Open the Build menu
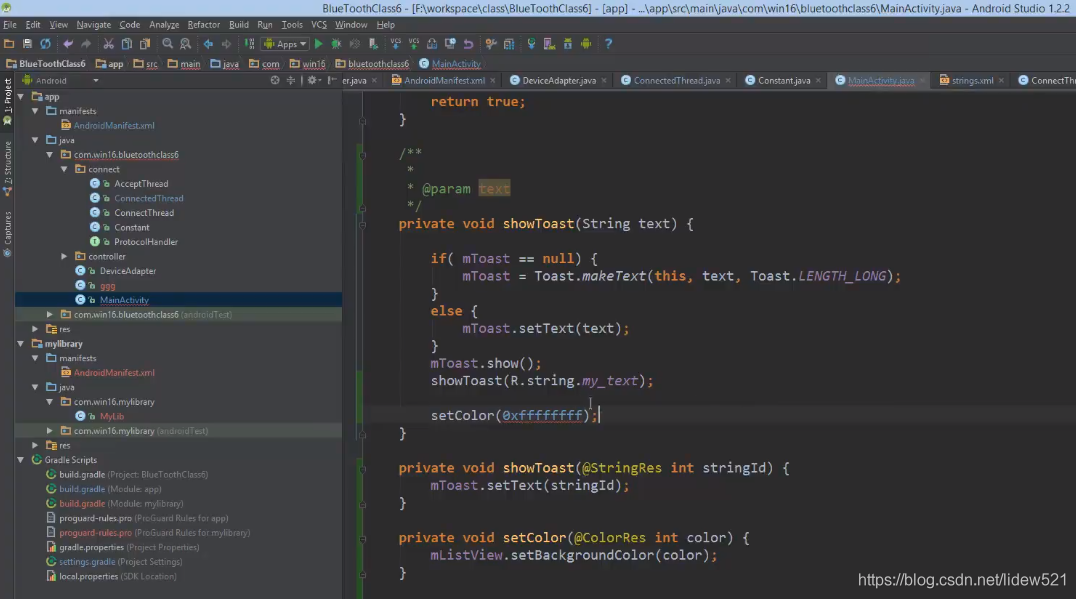Viewport: 1076px width, 599px height. click(238, 23)
